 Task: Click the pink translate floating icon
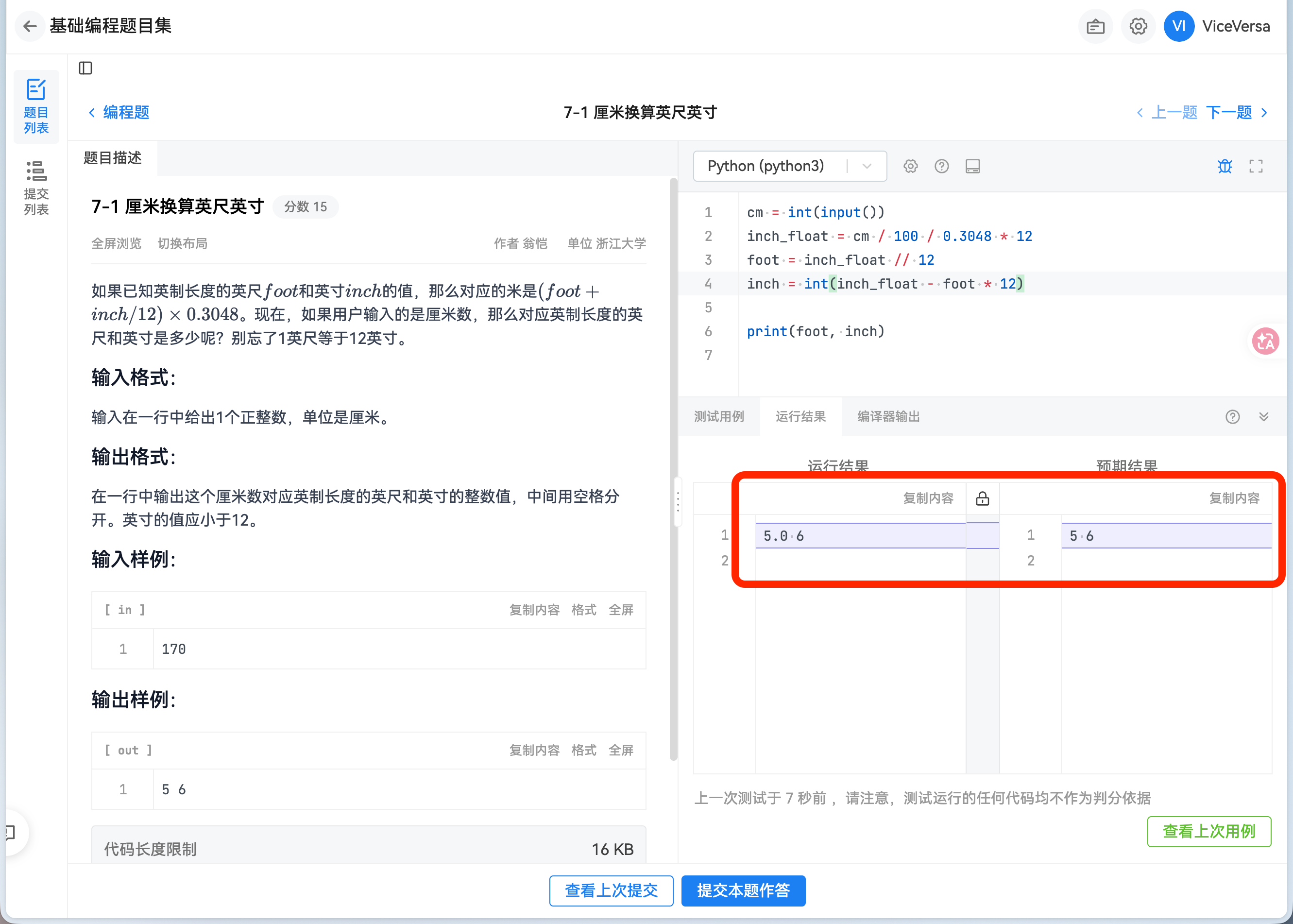pos(1266,342)
